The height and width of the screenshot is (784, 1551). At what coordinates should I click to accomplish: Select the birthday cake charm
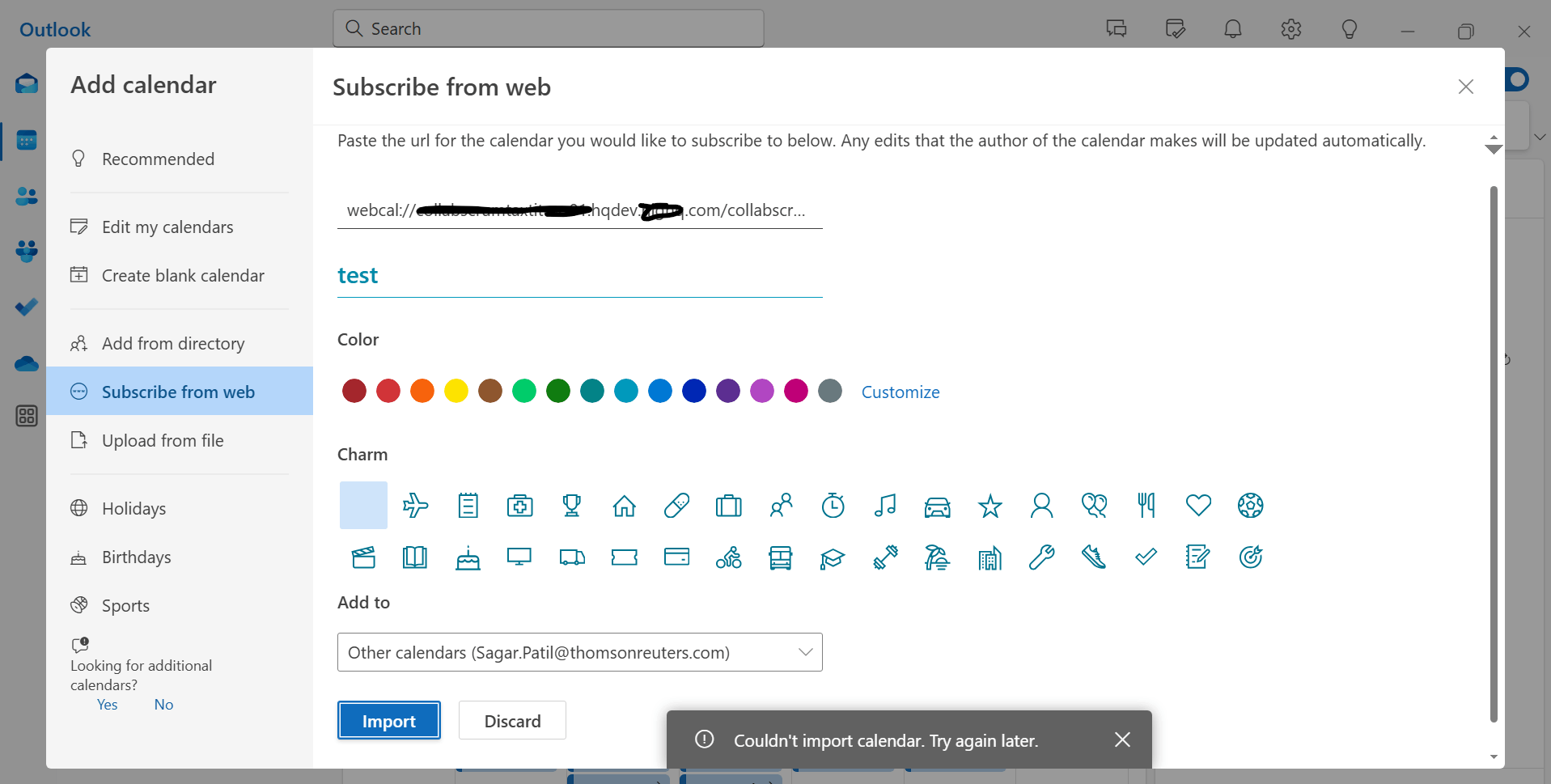point(468,557)
